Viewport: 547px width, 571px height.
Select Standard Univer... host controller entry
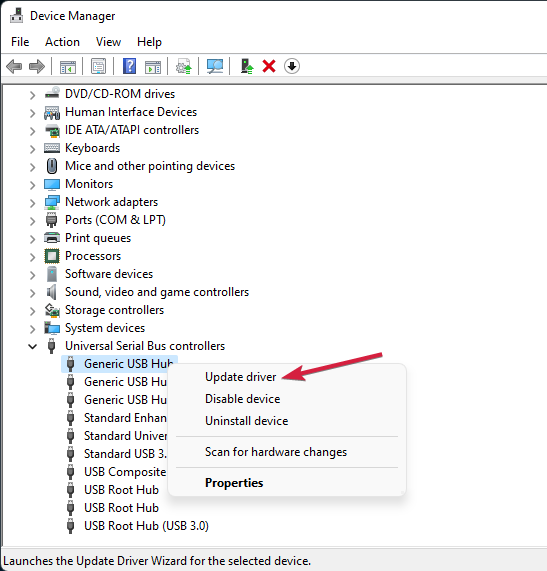[x=125, y=436]
